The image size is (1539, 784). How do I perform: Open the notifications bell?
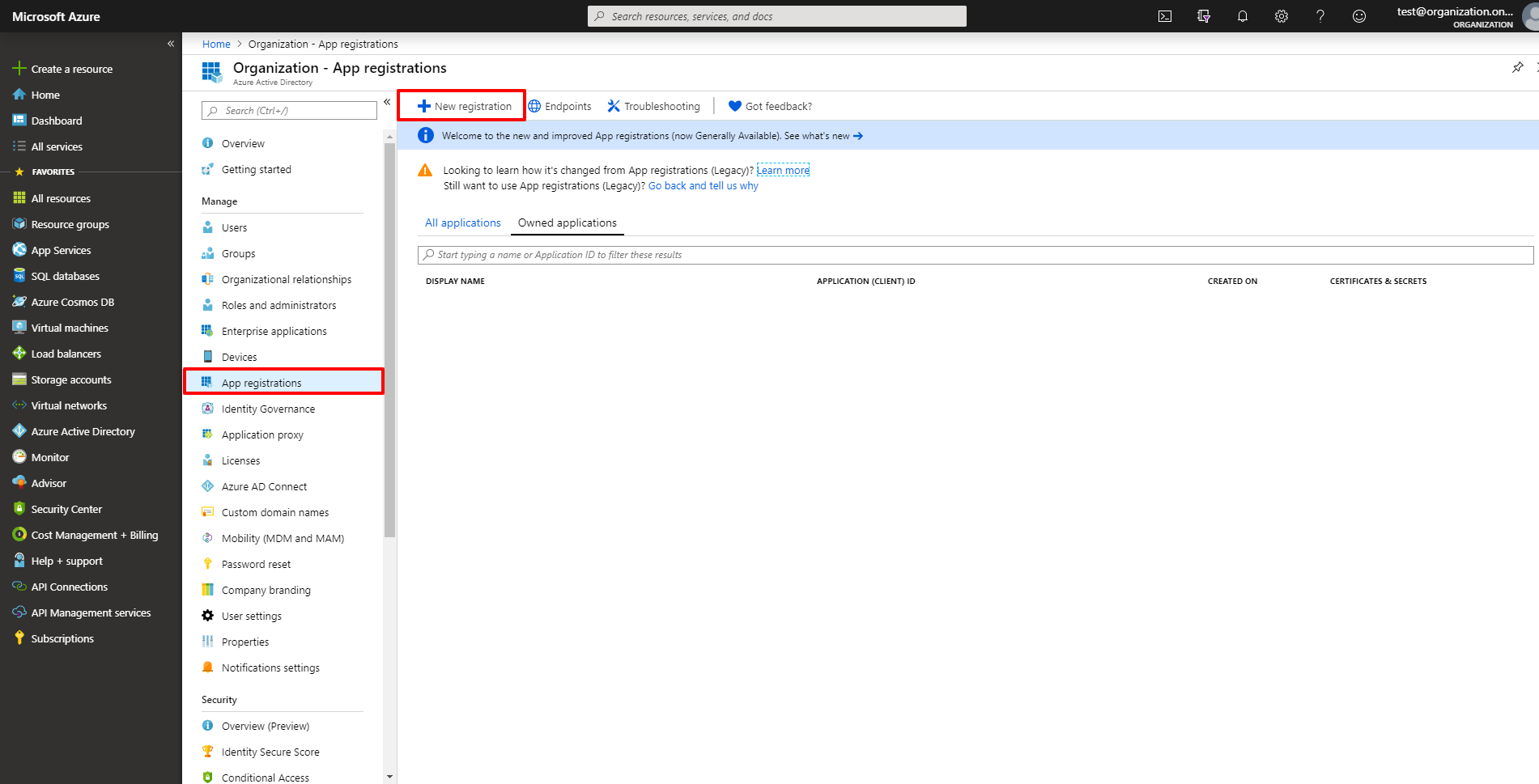[1243, 16]
